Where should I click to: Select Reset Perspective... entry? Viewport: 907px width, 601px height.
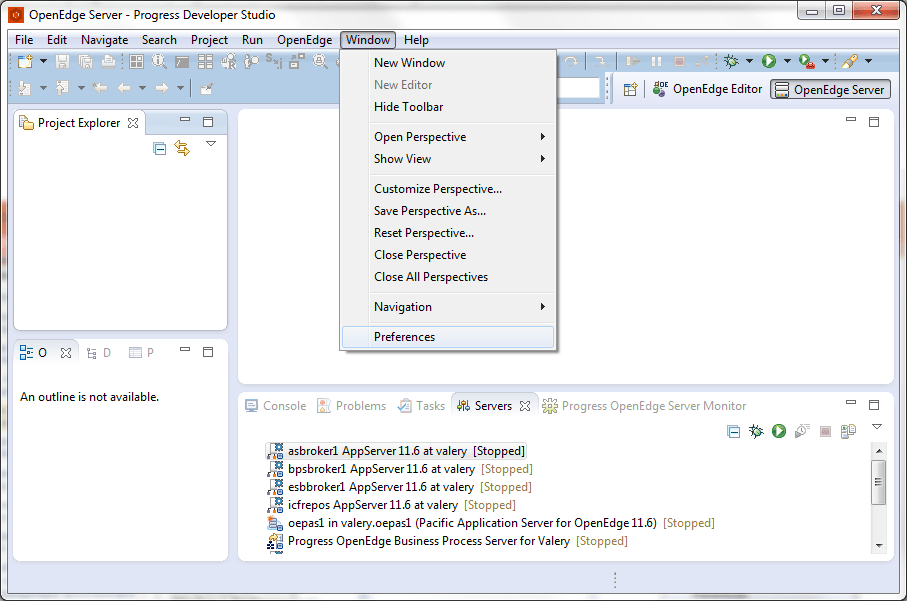448,233
